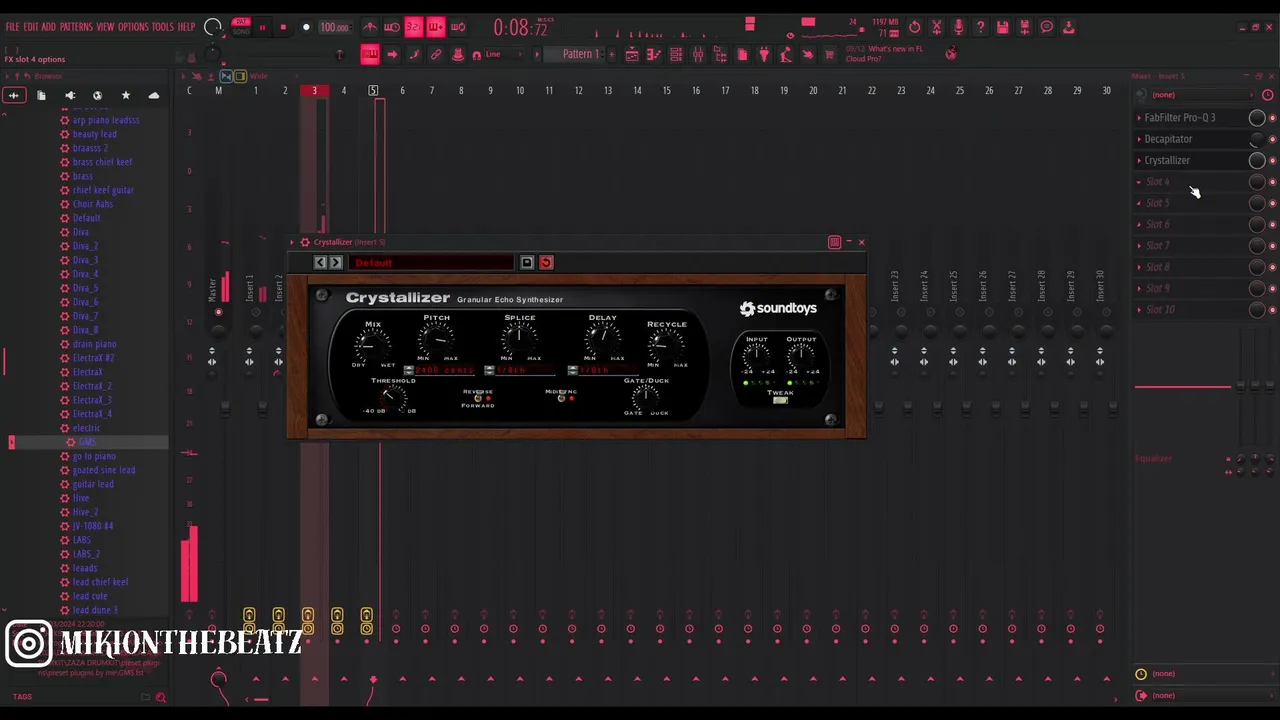Screen dimensions: 1280x720
Task: Open the TOOLS menu
Action: click(163, 27)
